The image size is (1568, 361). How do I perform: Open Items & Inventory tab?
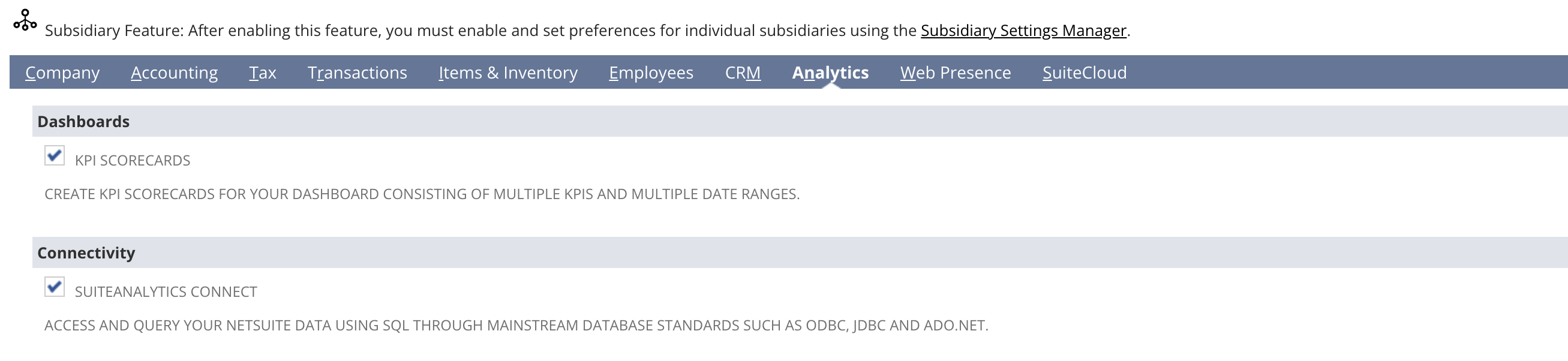[x=507, y=73]
